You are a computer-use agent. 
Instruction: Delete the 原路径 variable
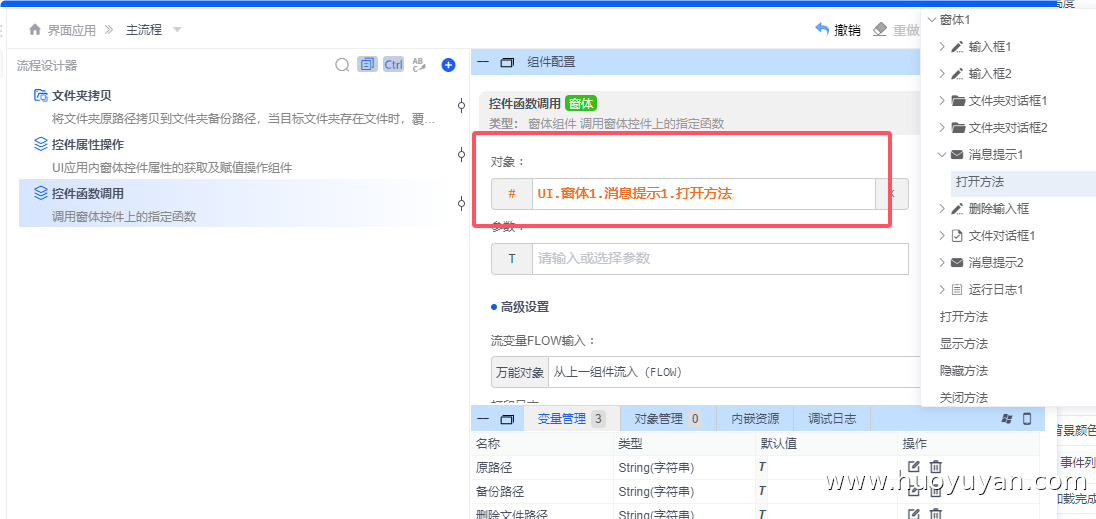(x=936, y=467)
